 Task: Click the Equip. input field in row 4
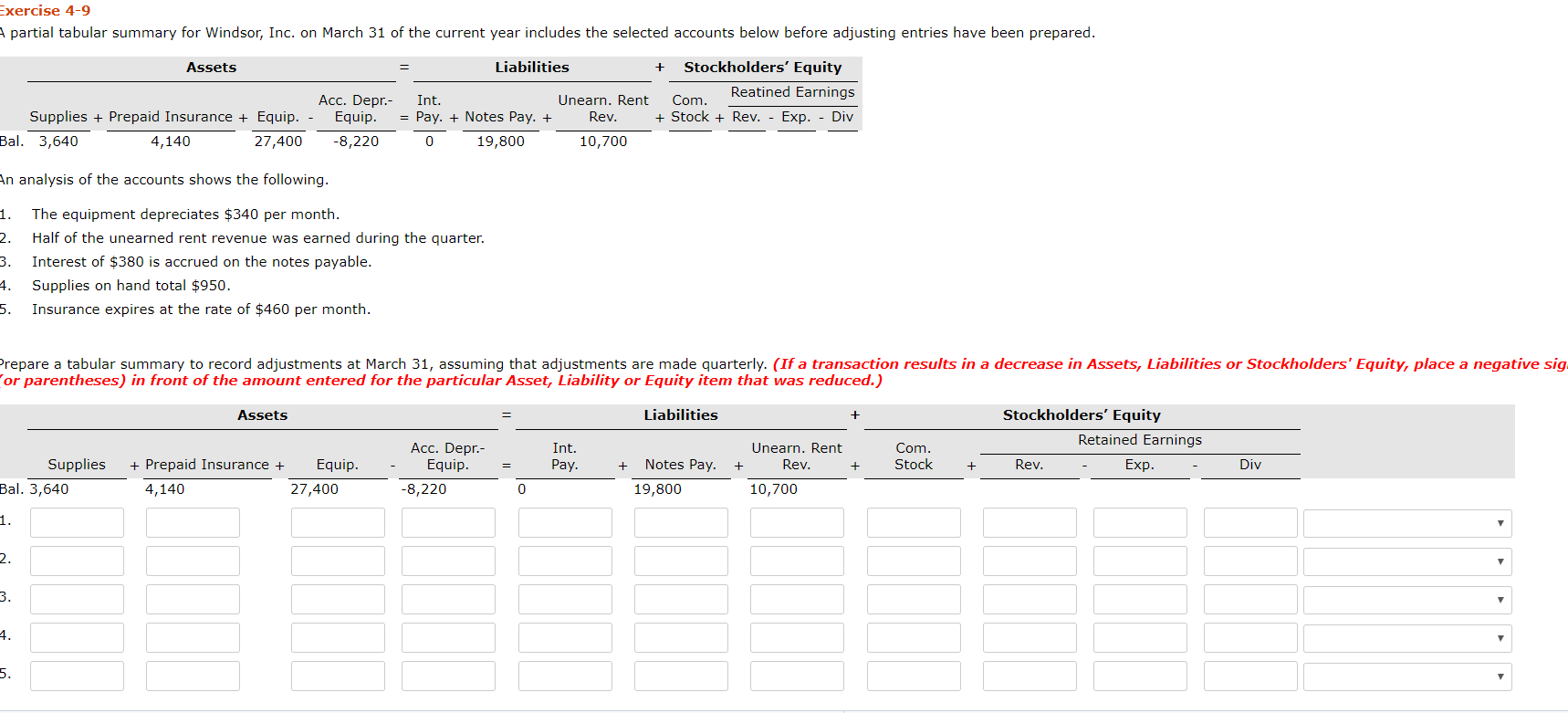click(x=338, y=638)
